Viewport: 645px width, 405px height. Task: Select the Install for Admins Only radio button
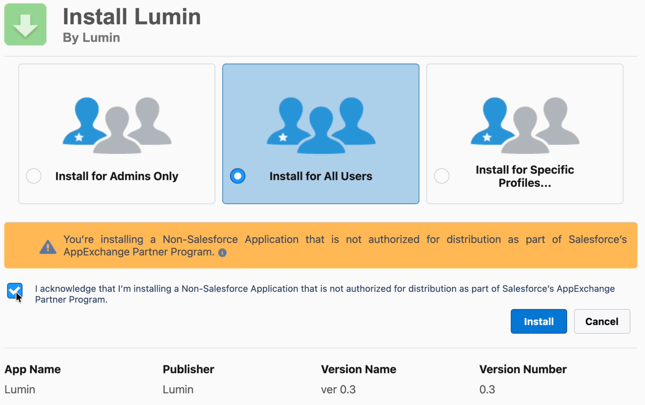click(34, 176)
